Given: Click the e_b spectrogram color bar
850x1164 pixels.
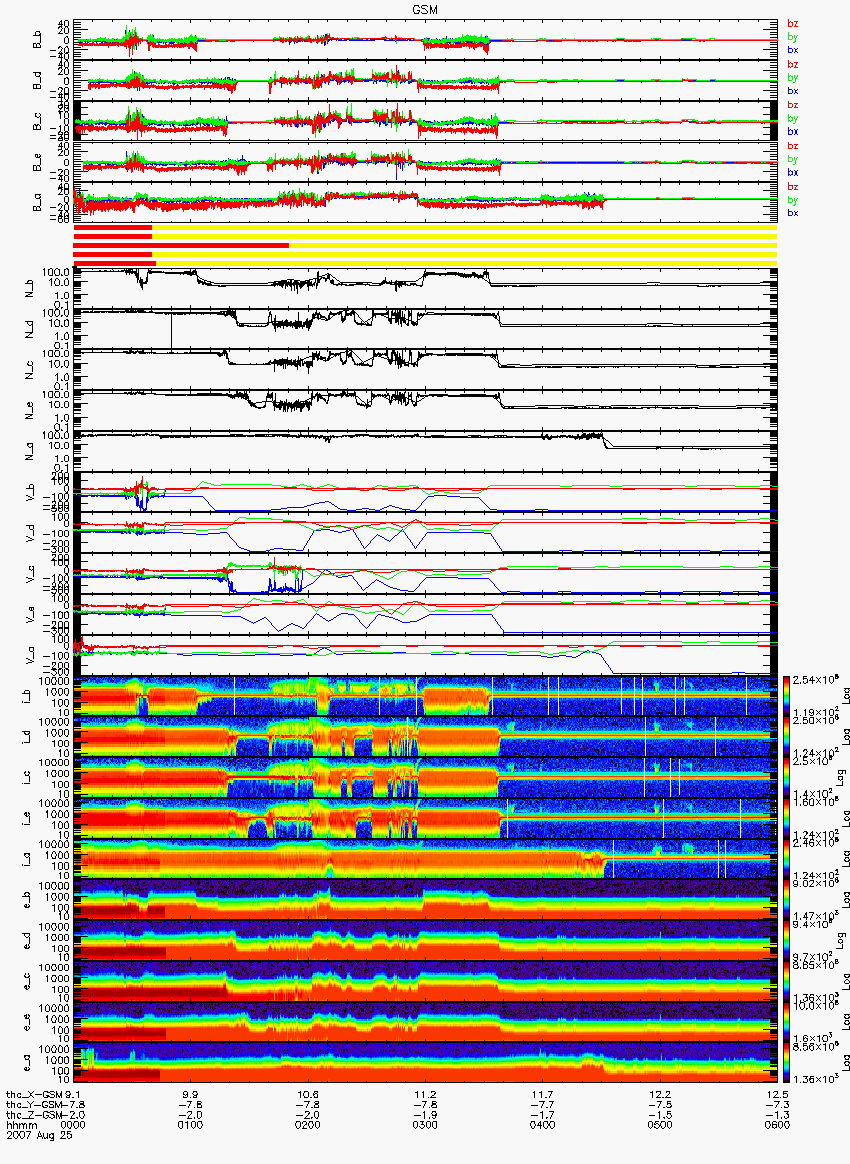Looking at the screenshot, I should point(788,900).
